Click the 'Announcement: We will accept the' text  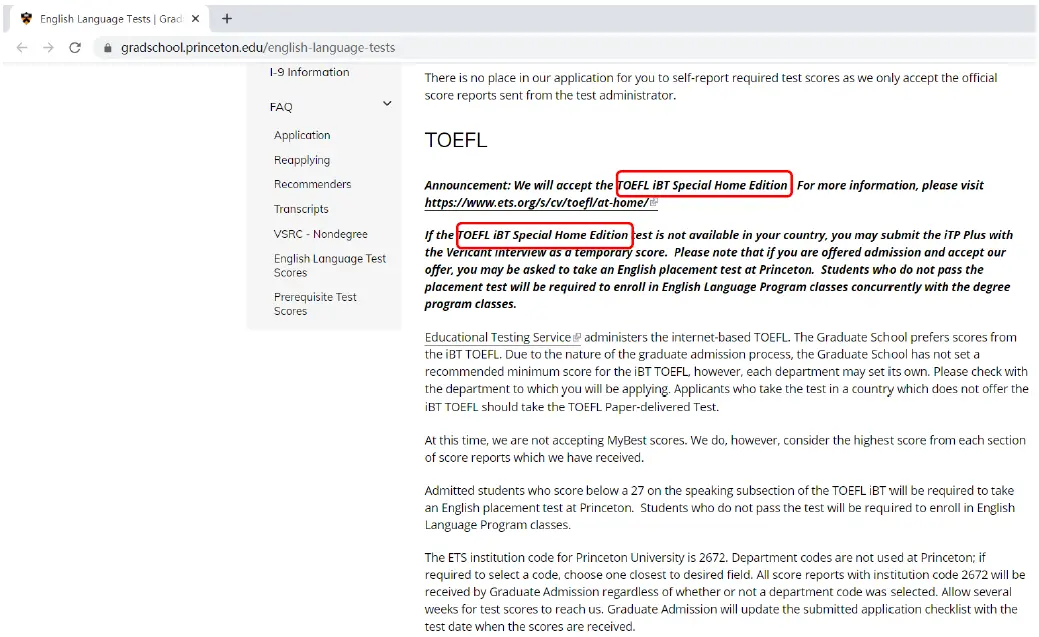point(519,185)
